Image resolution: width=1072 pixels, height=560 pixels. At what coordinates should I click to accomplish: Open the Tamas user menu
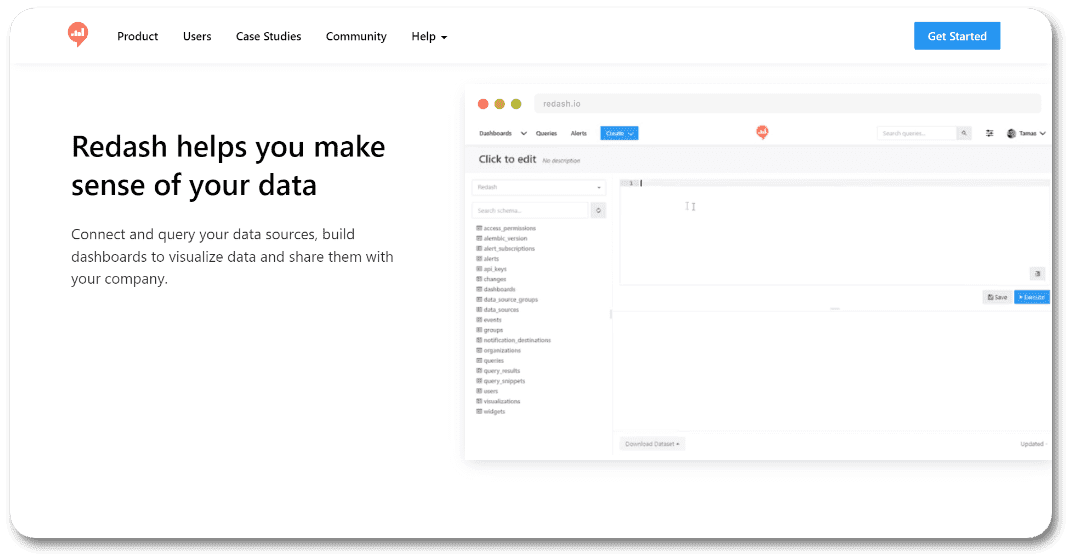(1026, 133)
